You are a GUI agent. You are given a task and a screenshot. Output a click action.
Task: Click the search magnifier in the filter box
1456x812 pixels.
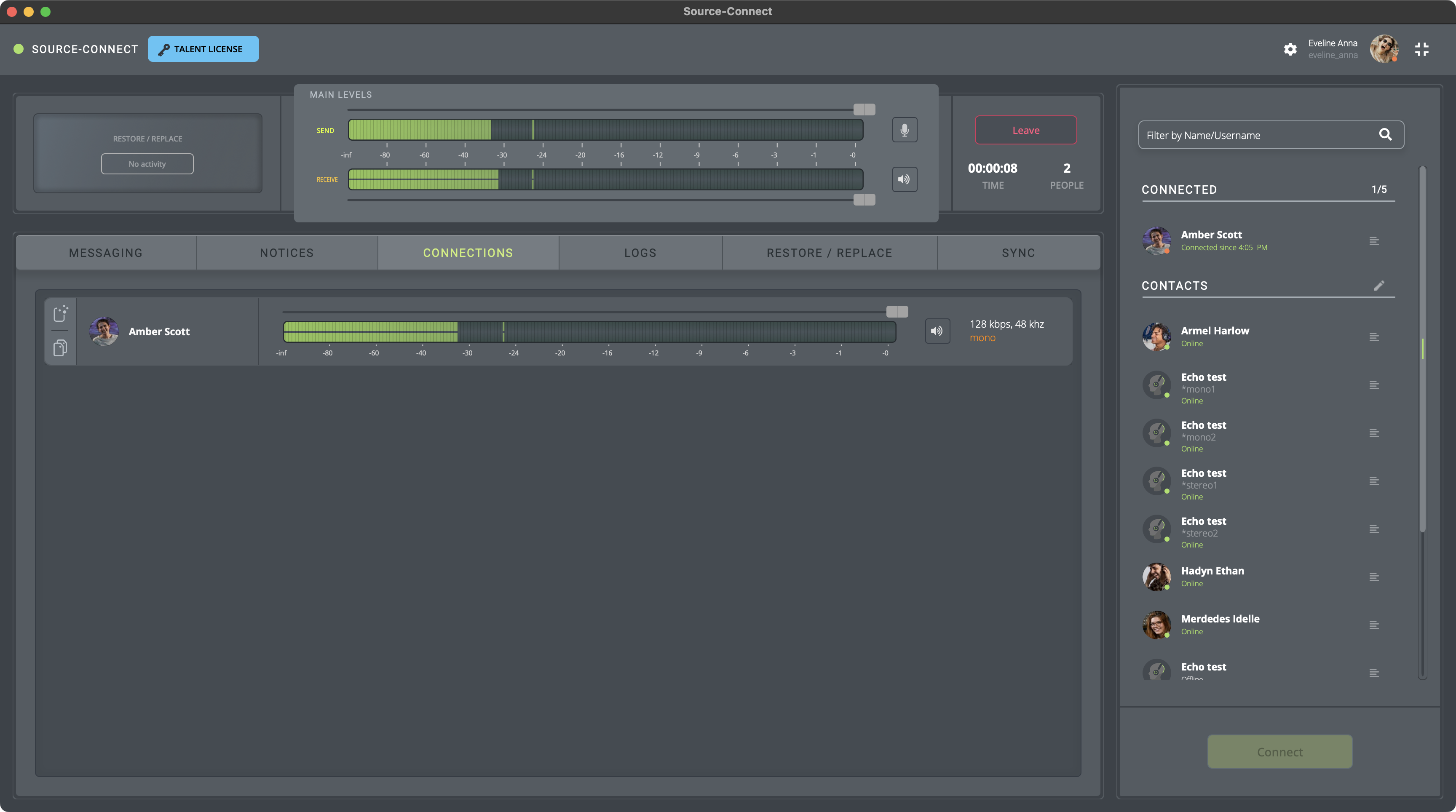click(1385, 134)
